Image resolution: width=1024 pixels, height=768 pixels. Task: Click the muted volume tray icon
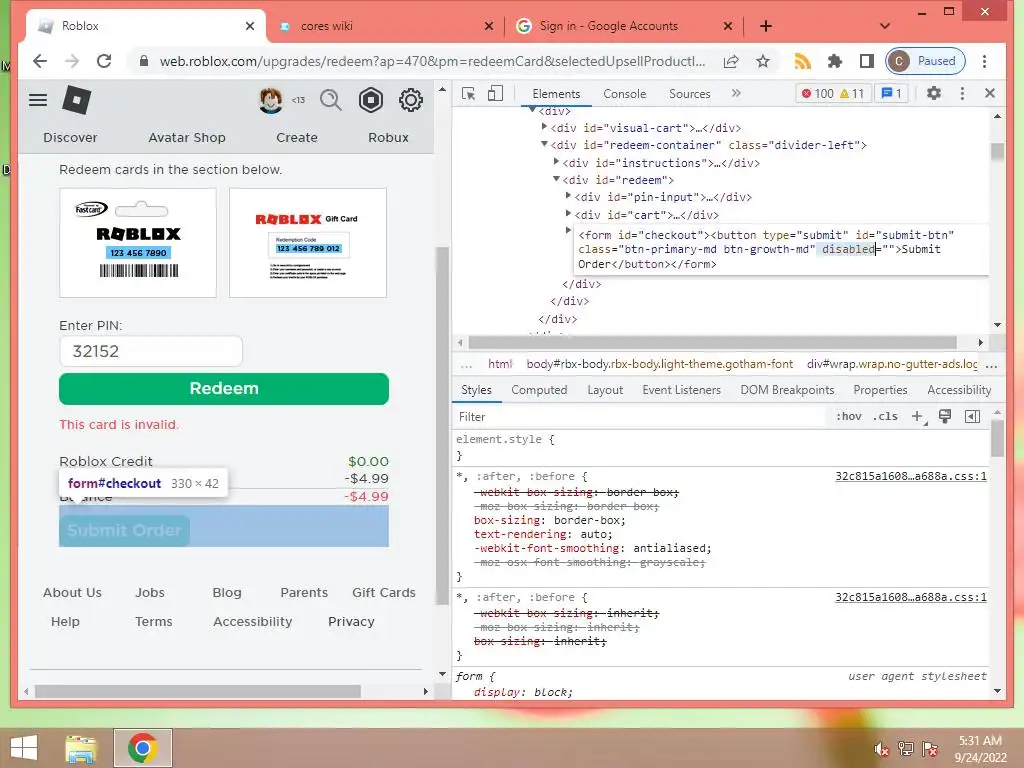(x=882, y=749)
